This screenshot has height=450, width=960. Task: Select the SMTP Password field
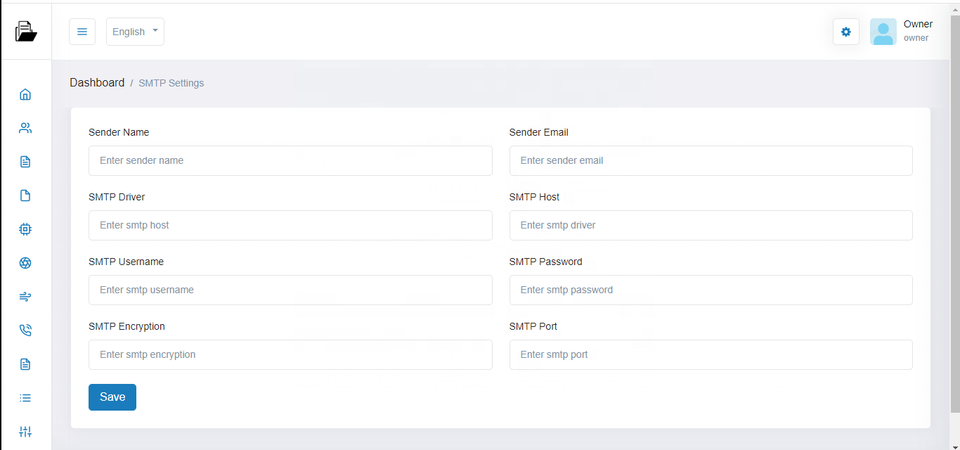pyautogui.click(x=711, y=290)
